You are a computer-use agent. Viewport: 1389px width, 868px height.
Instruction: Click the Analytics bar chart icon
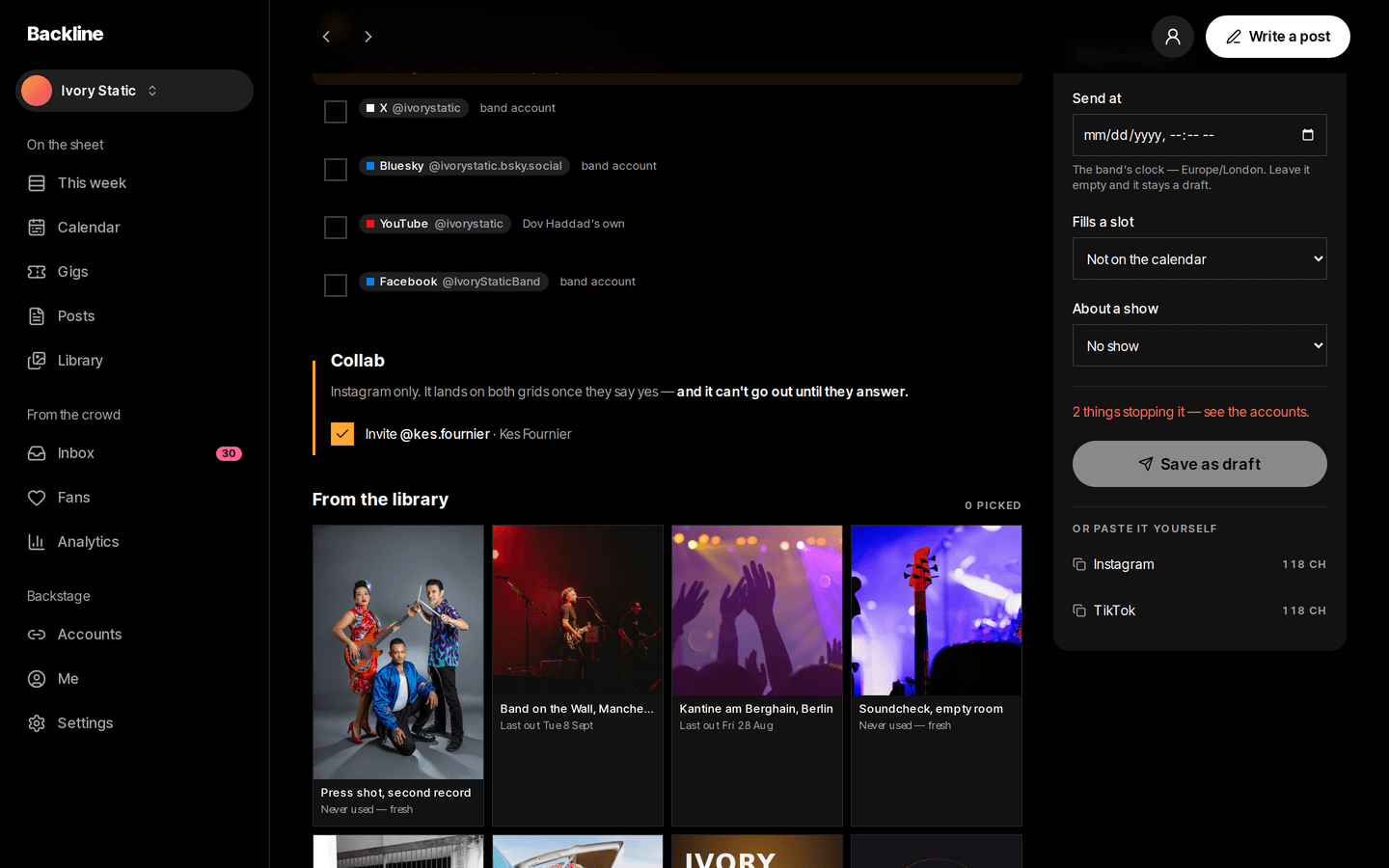[x=37, y=542]
